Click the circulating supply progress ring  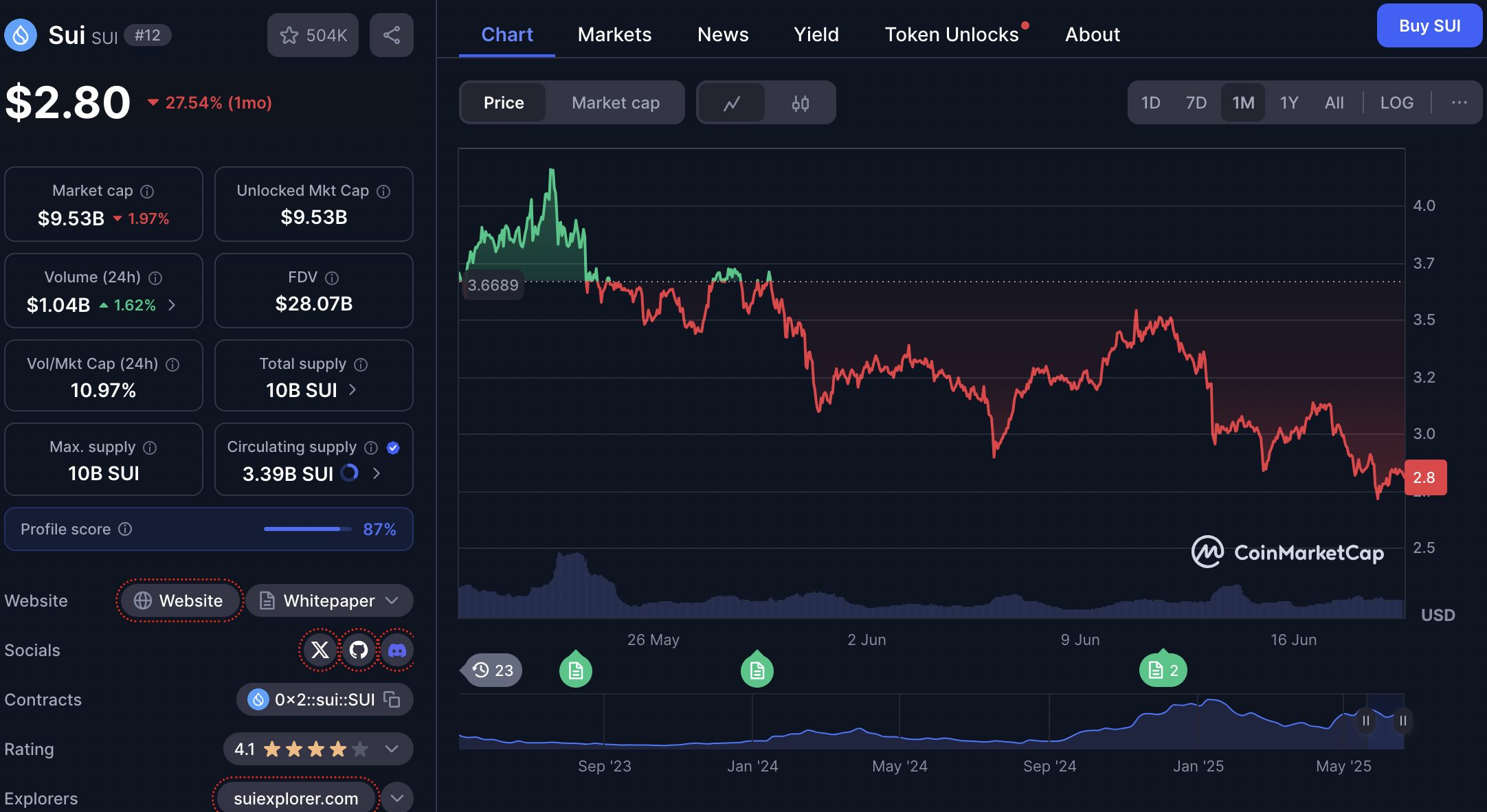tap(349, 473)
